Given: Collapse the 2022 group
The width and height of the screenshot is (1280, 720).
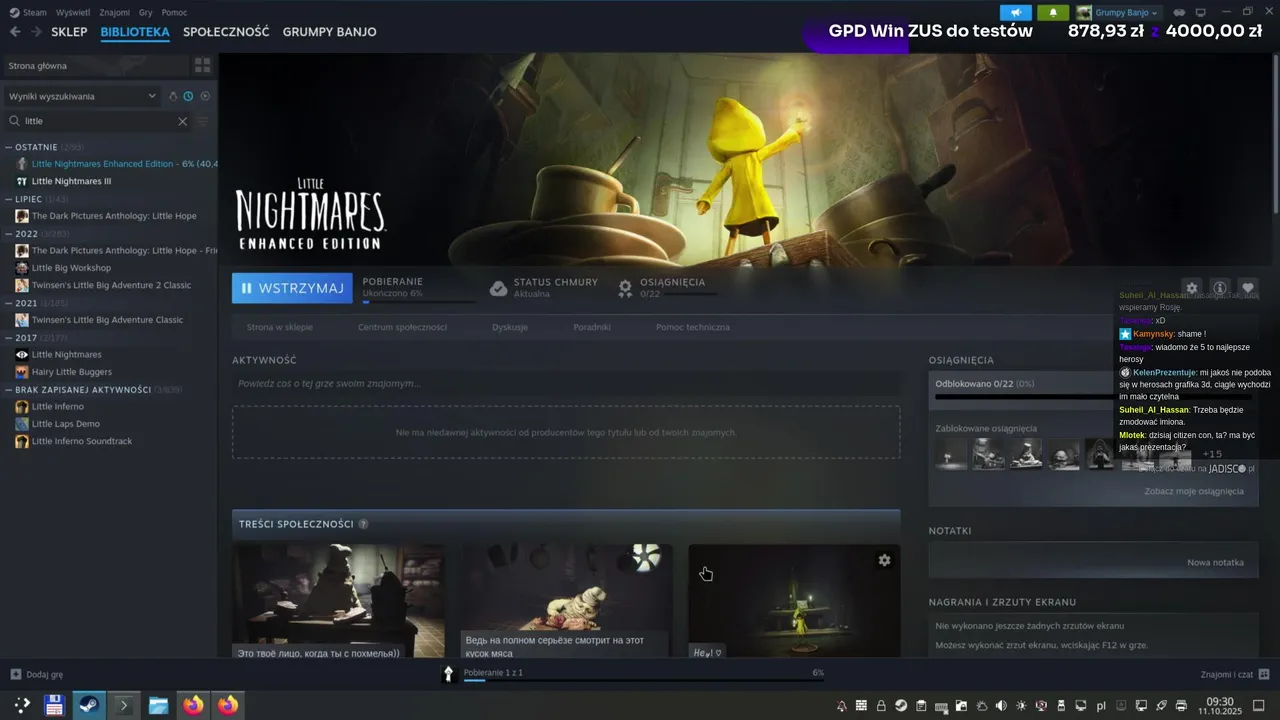Looking at the screenshot, I should (x=9, y=234).
